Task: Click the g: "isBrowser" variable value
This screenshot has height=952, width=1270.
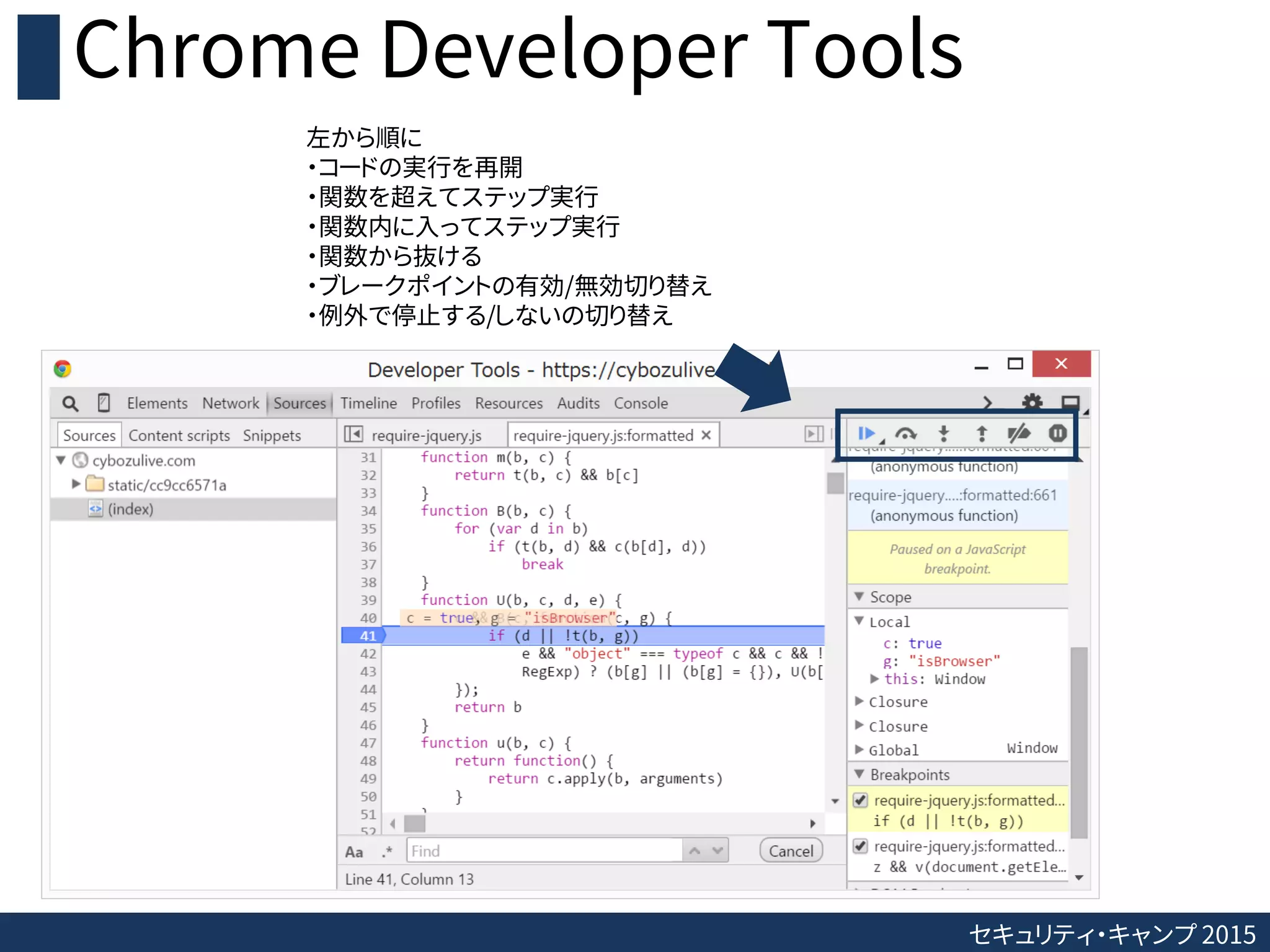Action: [954, 661]
